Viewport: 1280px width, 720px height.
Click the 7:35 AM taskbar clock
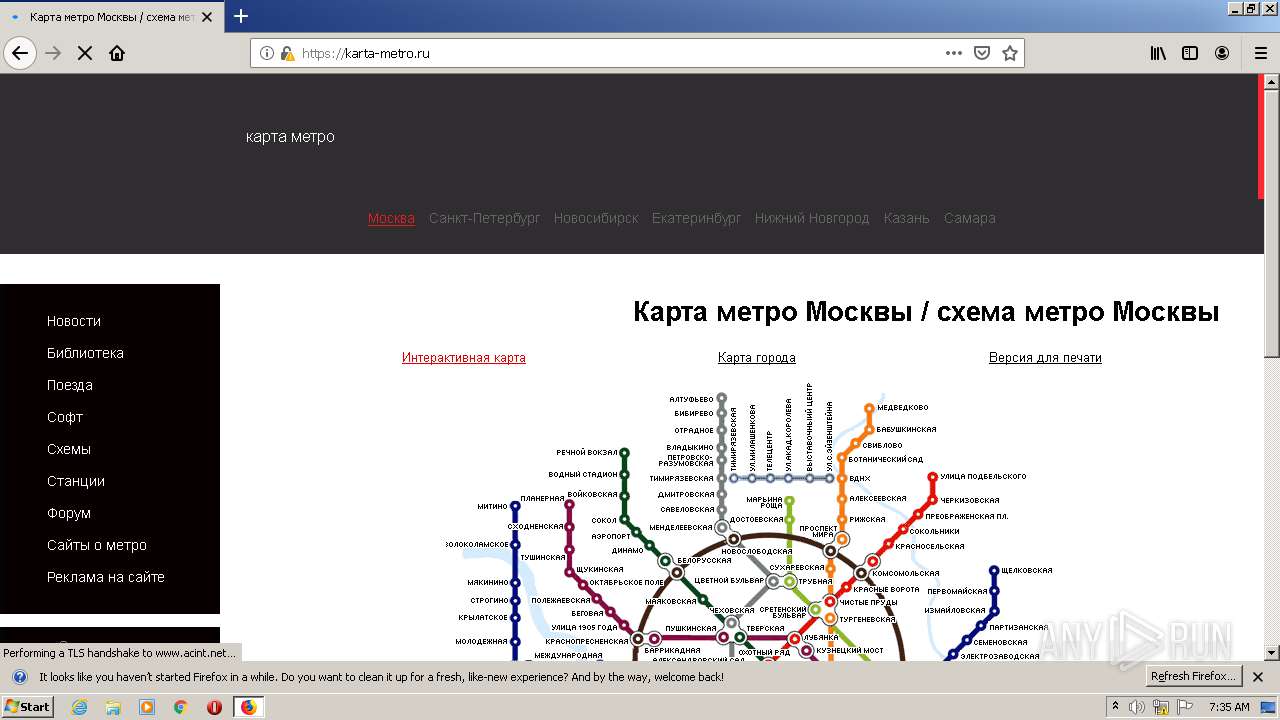pyautogui.click(x=1229, y=707)
